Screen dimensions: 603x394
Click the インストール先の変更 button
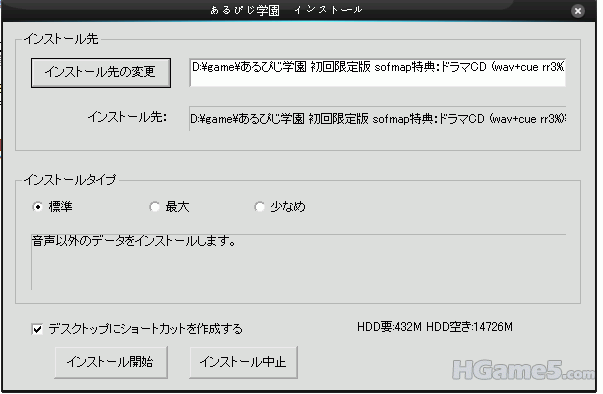[x=101, y=73]
